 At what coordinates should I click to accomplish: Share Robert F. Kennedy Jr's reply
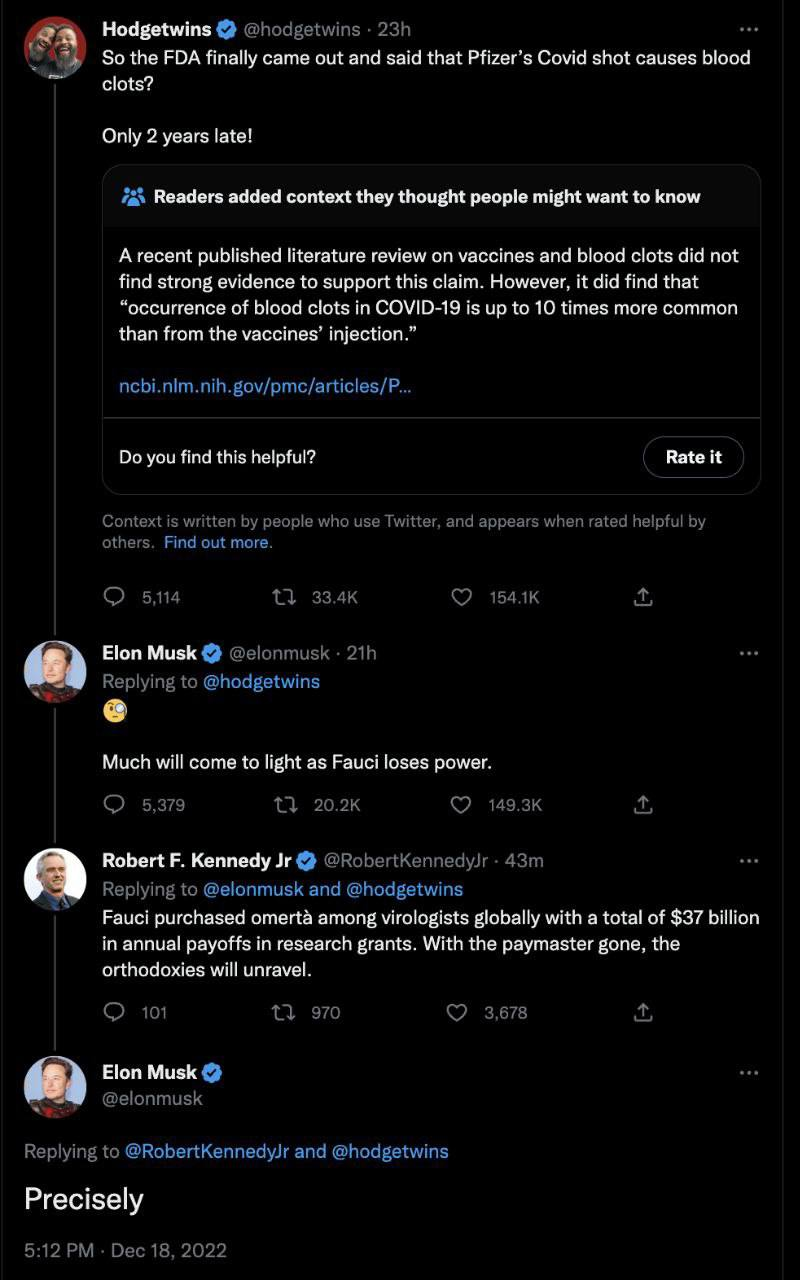[644, 1012]
